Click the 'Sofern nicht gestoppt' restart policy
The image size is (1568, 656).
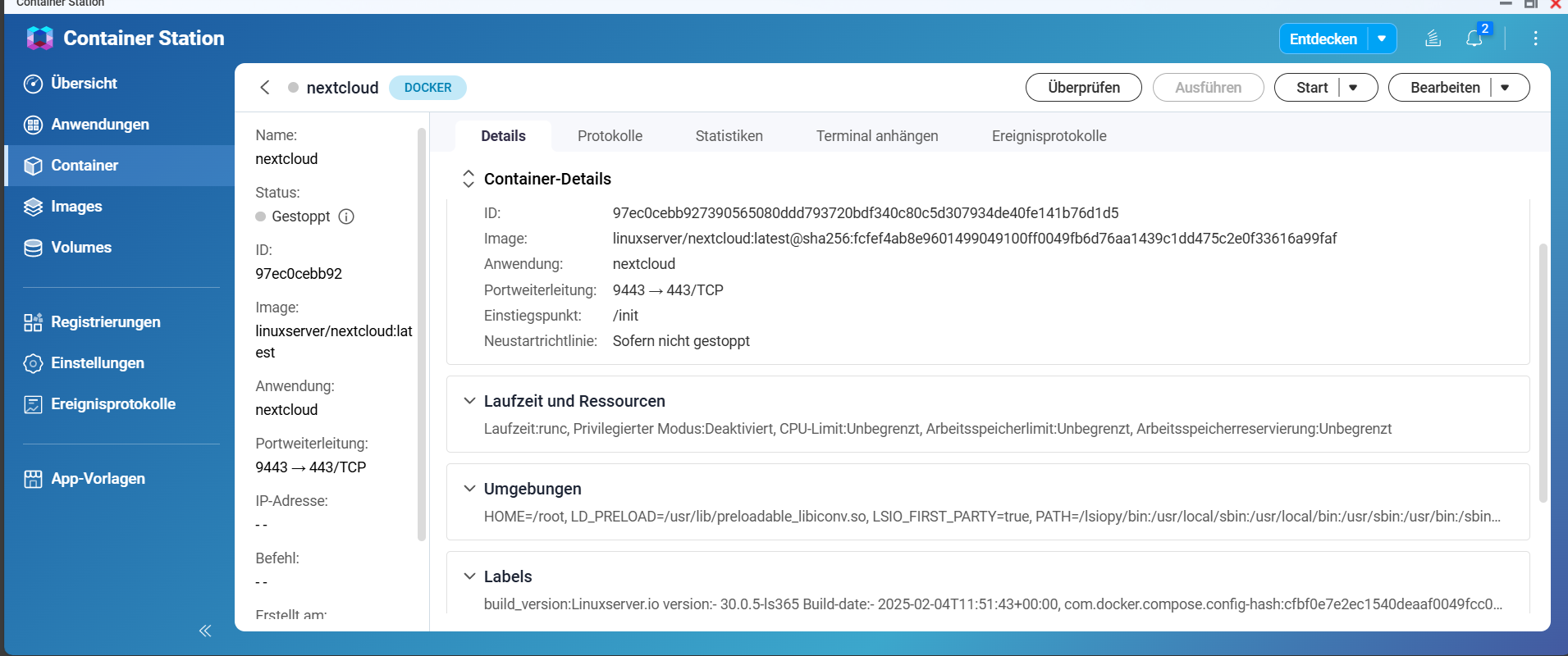coord(681,341)
